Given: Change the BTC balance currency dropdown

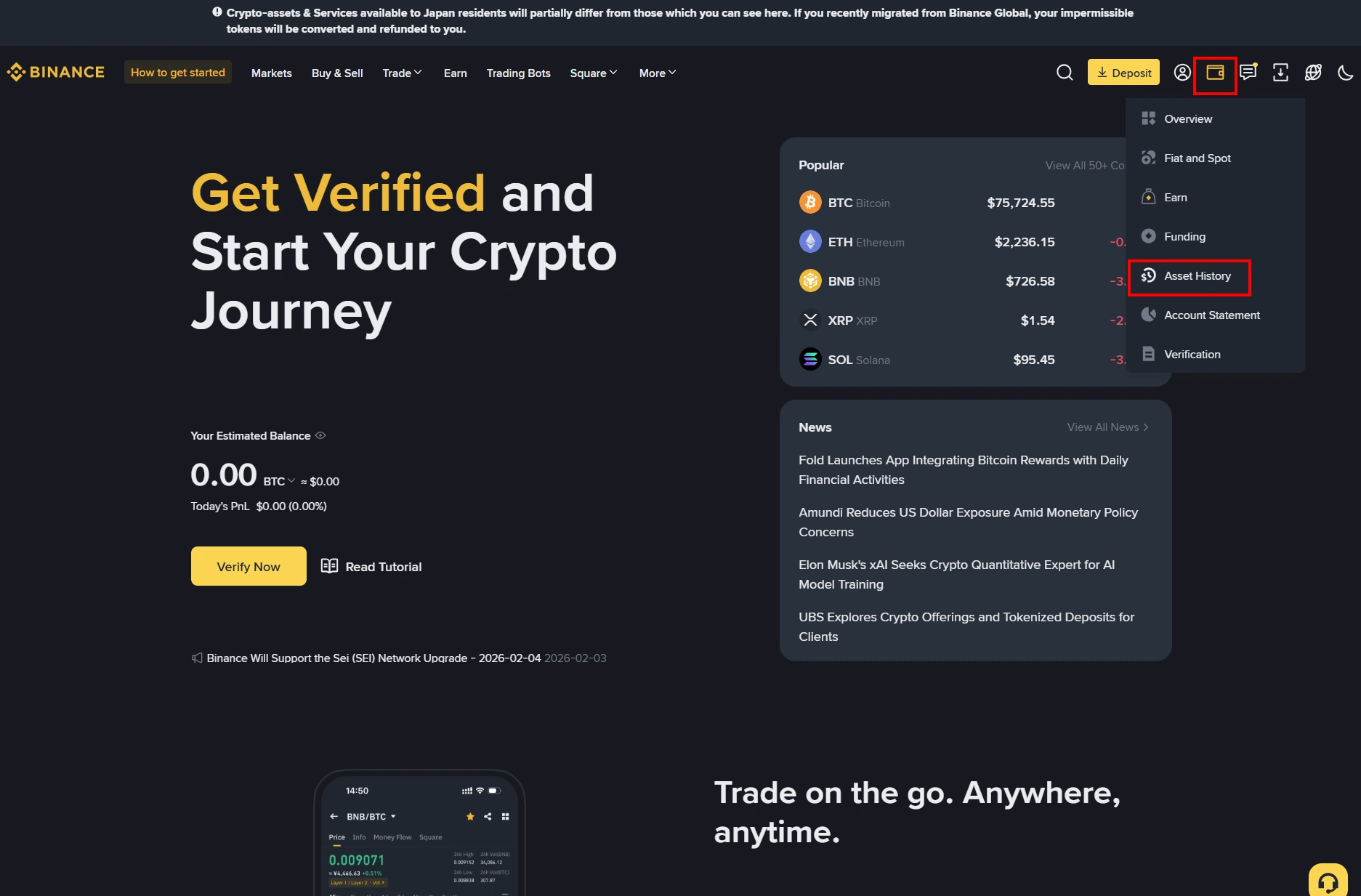Looking at the screenshot, I should pyautogui.click(x=280, y=481).
